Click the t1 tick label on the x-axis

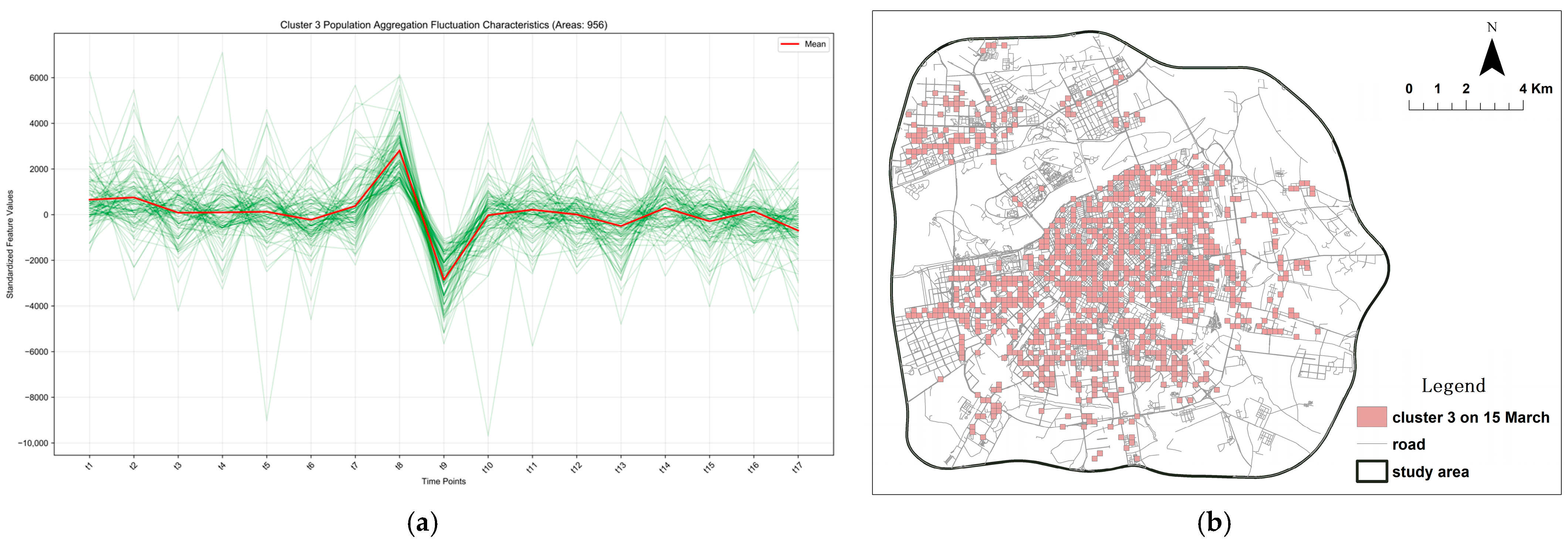(89, 466)
